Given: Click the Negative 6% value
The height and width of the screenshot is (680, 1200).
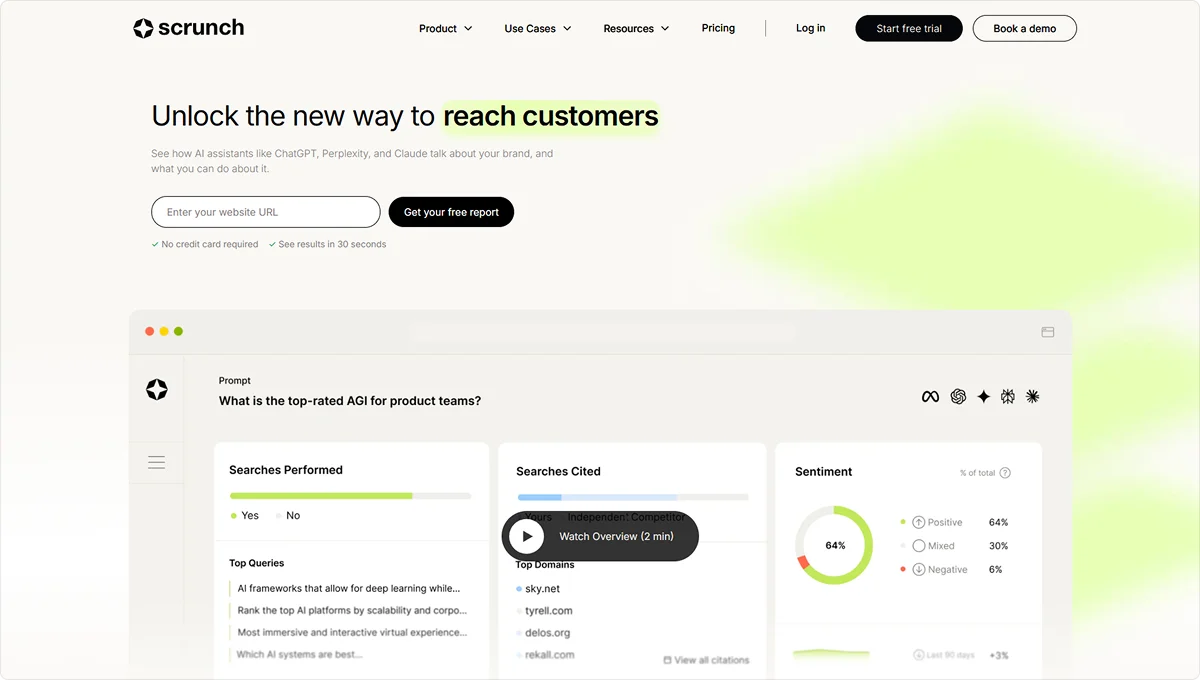Looking at the screenshot, I should pos(995,570).
